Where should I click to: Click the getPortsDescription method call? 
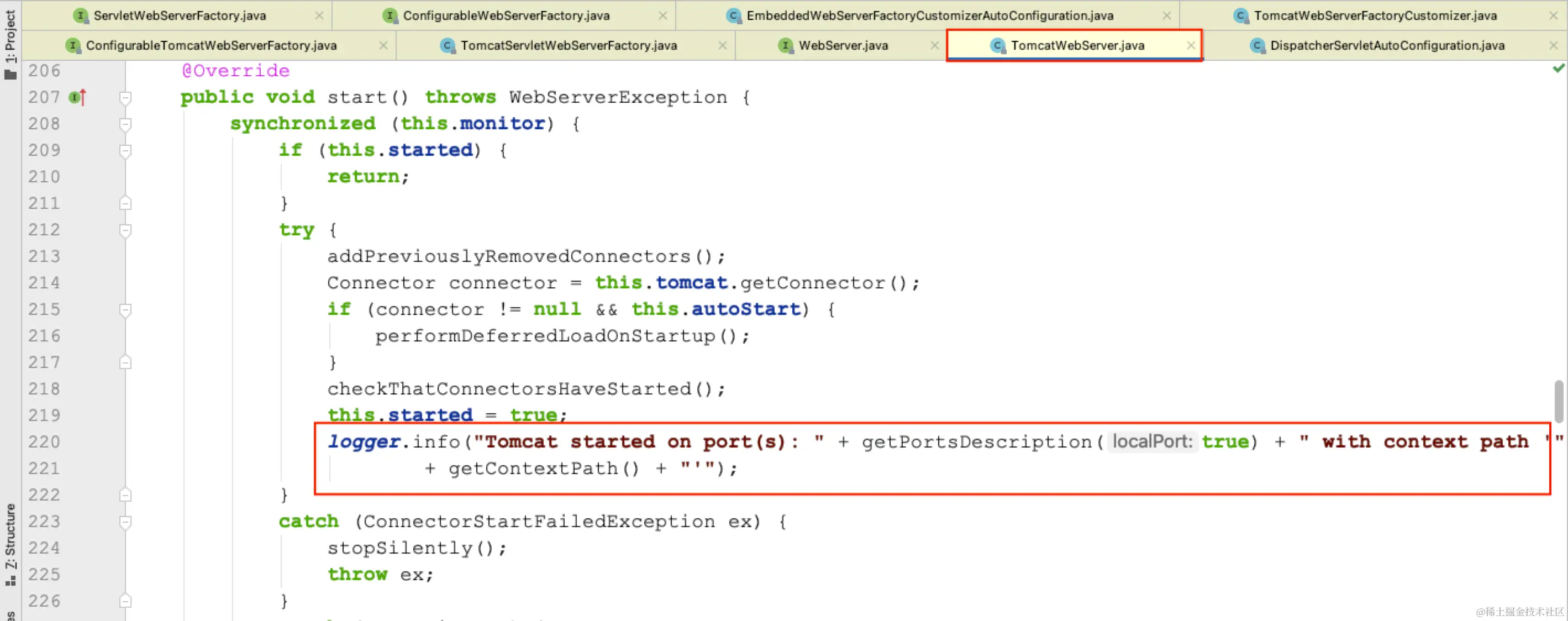coord(976,441)
